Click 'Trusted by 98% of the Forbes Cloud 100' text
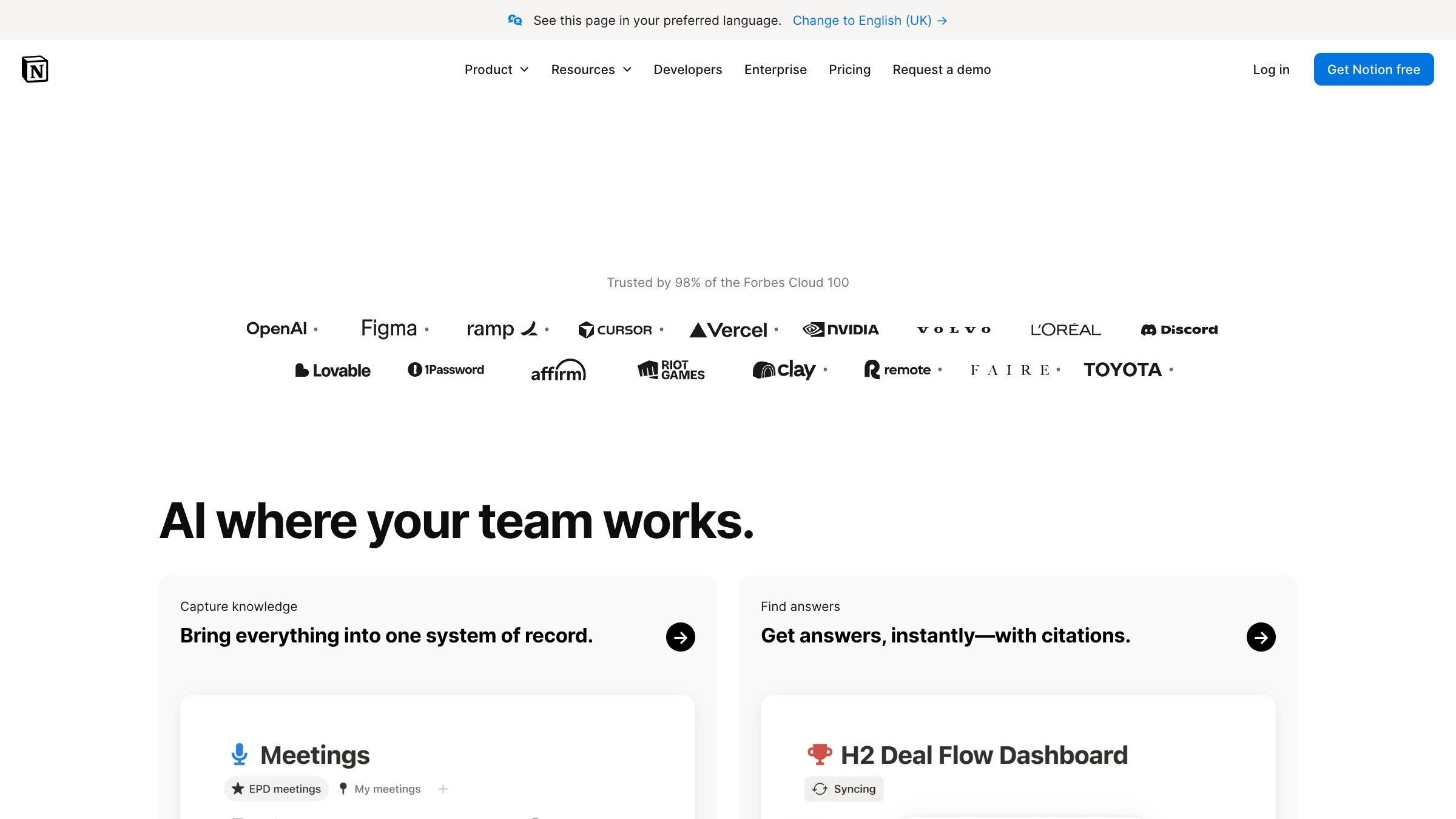 pyautogui.click(x=728, y=282)
